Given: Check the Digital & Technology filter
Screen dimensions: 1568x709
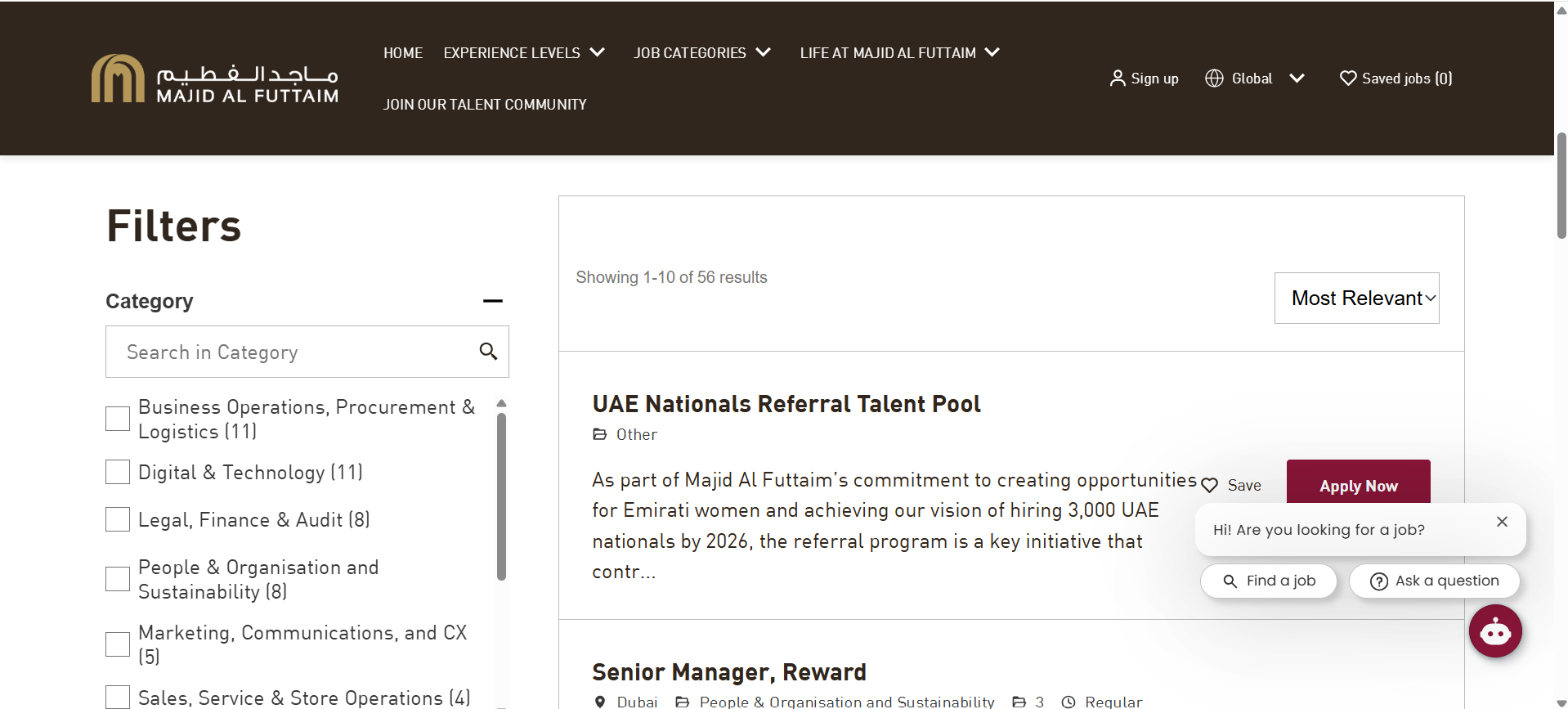Looking at the screenshot, I should pos(118,472).
